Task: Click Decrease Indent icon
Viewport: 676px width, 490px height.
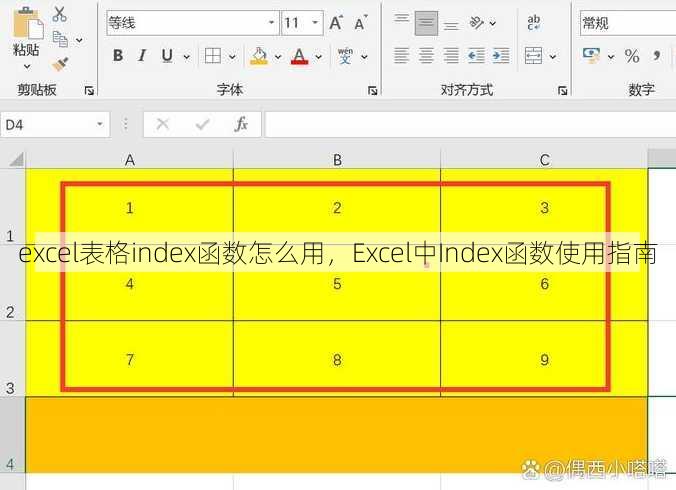Action: (476, 56)
